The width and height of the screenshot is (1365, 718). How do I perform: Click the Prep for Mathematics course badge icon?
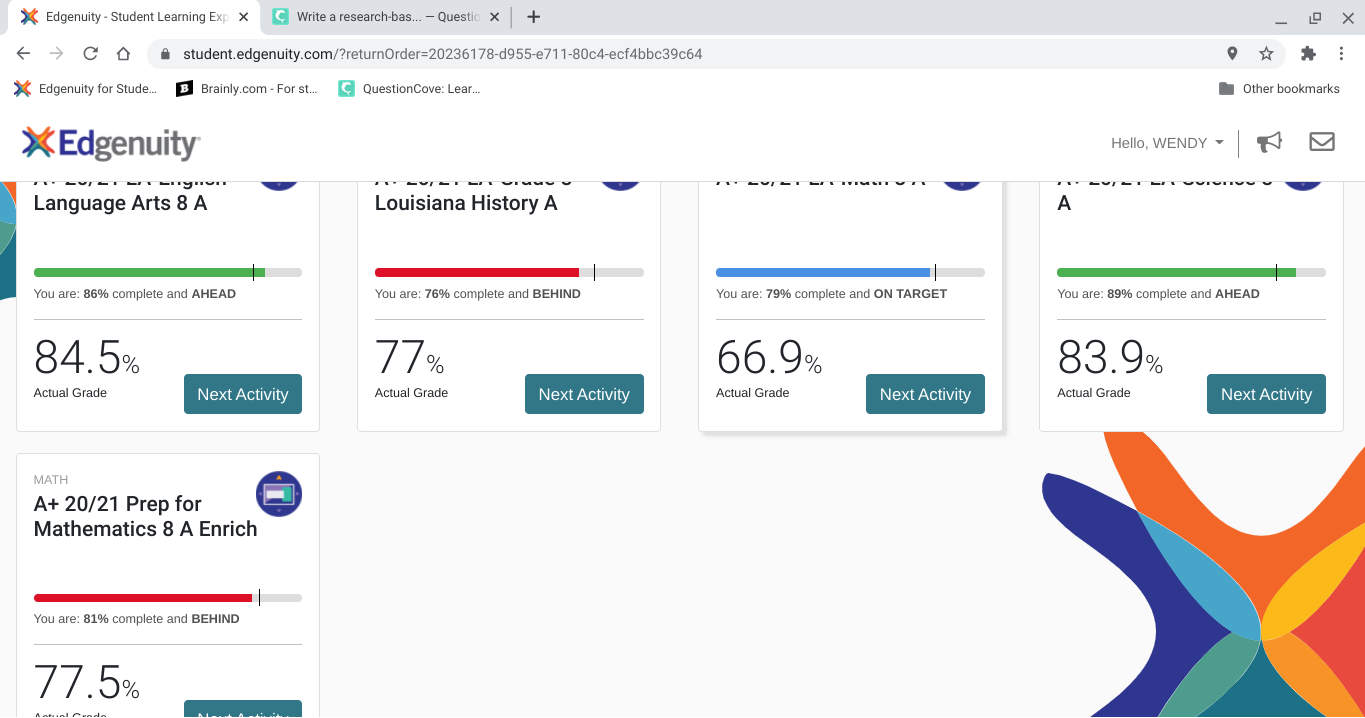tap(279, 494)
